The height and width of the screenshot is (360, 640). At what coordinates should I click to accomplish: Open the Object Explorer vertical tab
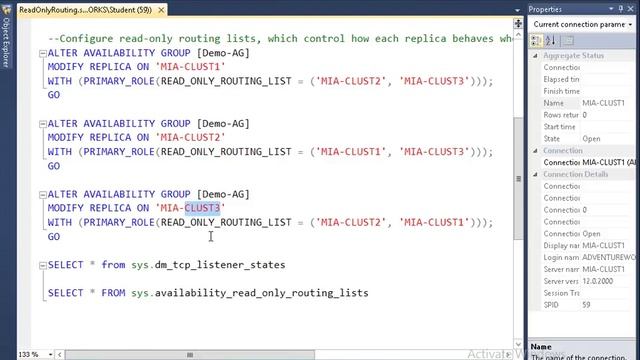click(x=6, y=42)
